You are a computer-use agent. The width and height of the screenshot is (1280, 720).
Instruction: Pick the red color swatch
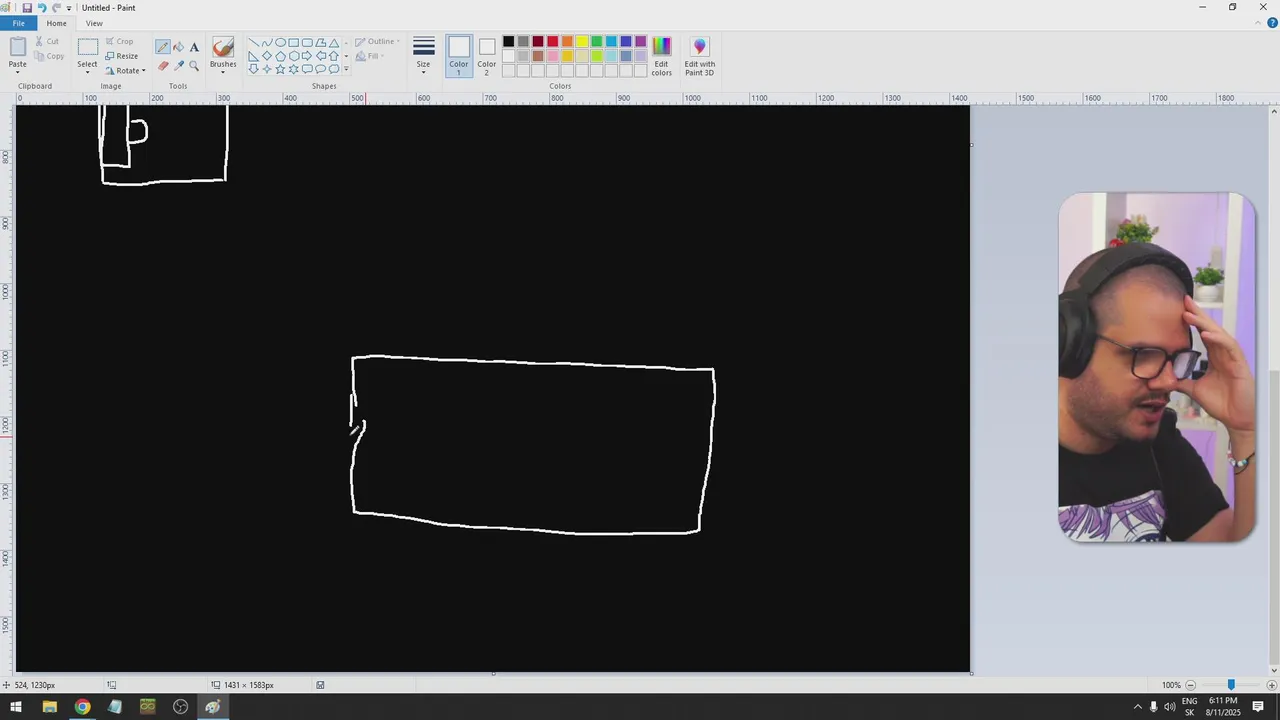[x=552, y=42]
